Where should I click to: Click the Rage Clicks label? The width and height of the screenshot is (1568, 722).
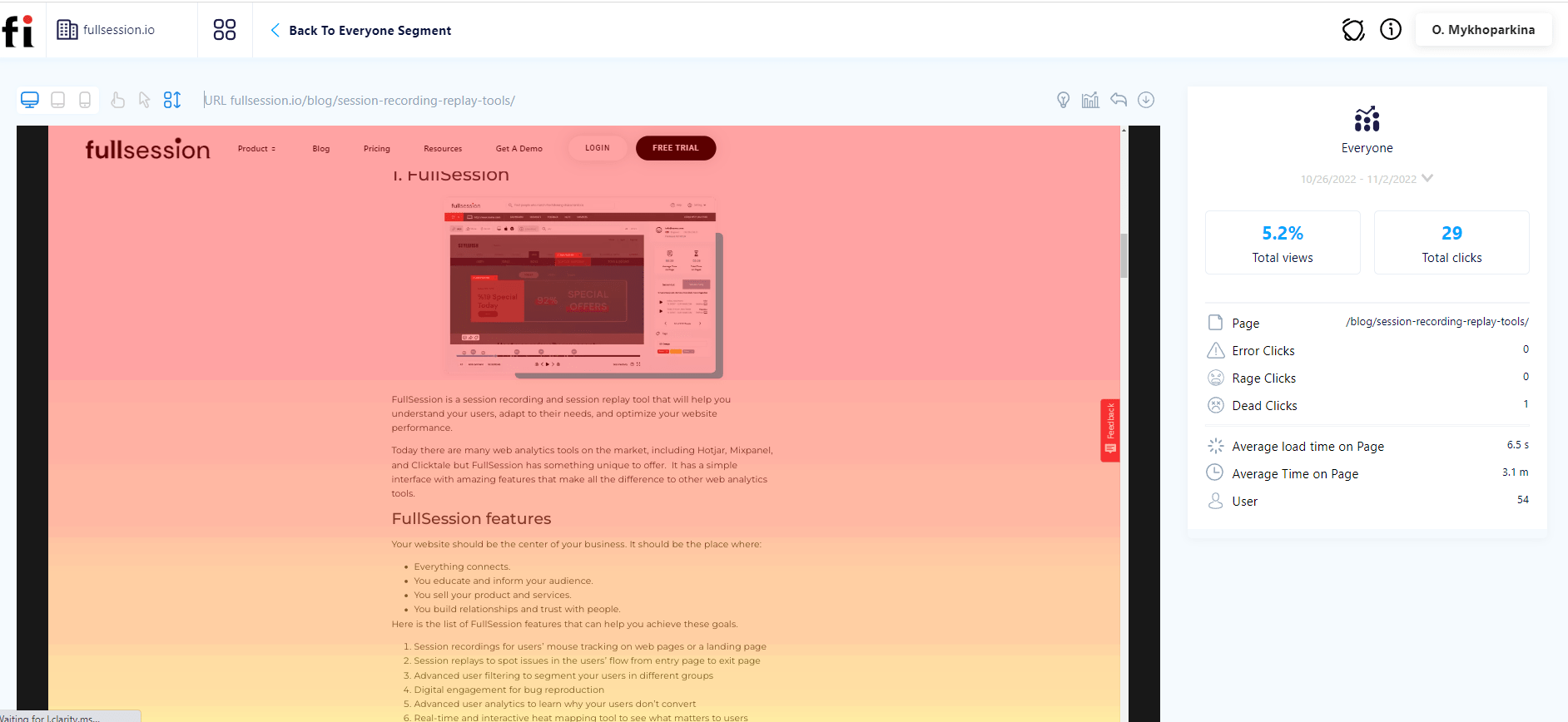[x=1264, y=378]
